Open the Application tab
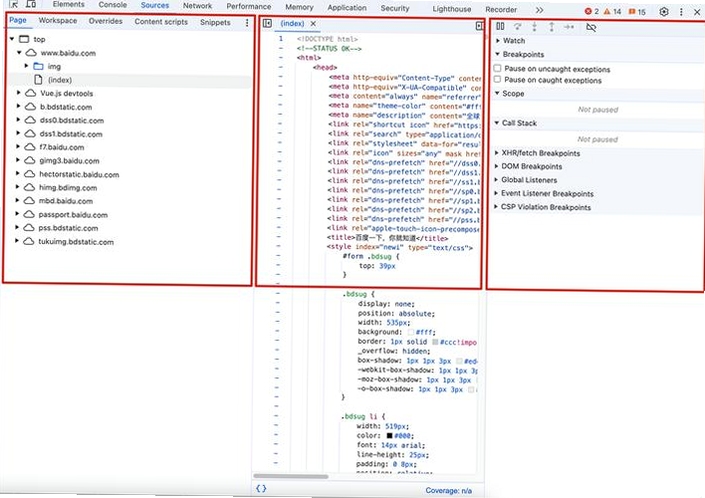The height and width of the screenshot is (498, 705). [x=347, y=8]
